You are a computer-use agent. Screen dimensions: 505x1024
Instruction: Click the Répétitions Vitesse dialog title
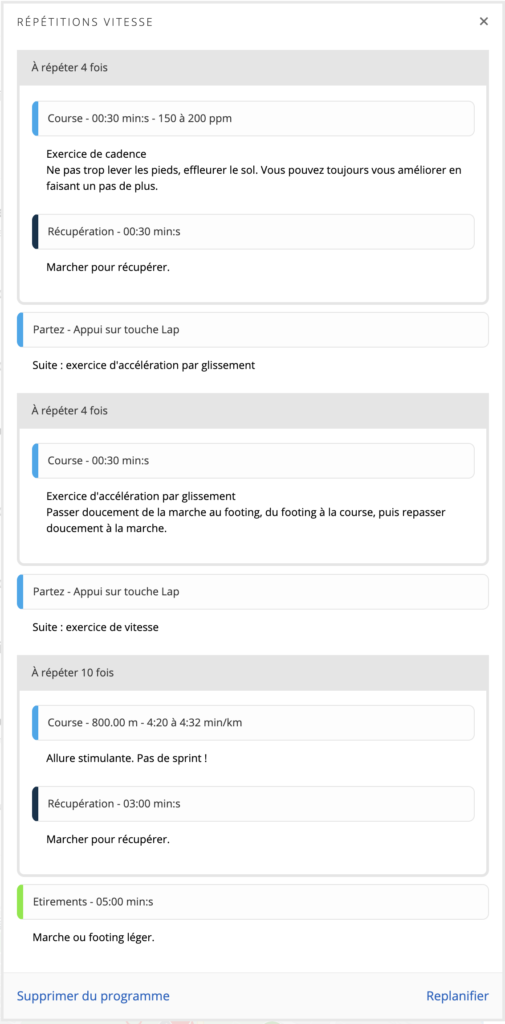(85, 22)
